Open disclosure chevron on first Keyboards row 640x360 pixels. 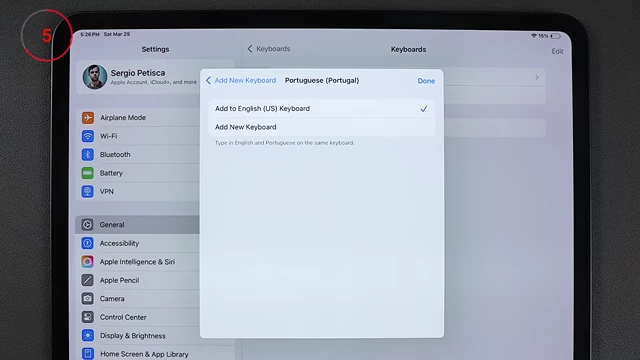coord(537,77)
